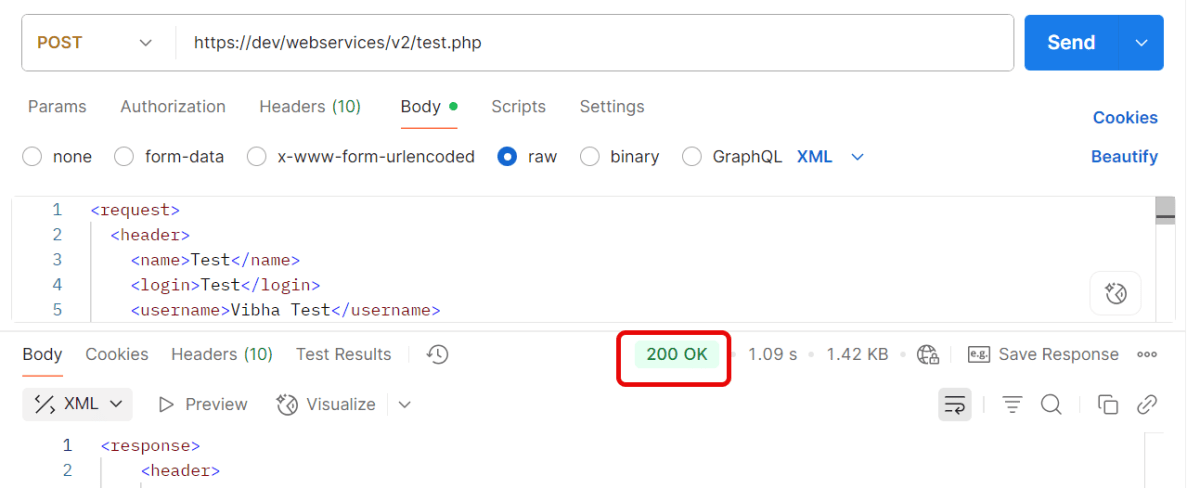The width and height of the screenshot is (1200, 488).
Task: Copy the response body to clipboard
Action: click(x=1107, y=404)
